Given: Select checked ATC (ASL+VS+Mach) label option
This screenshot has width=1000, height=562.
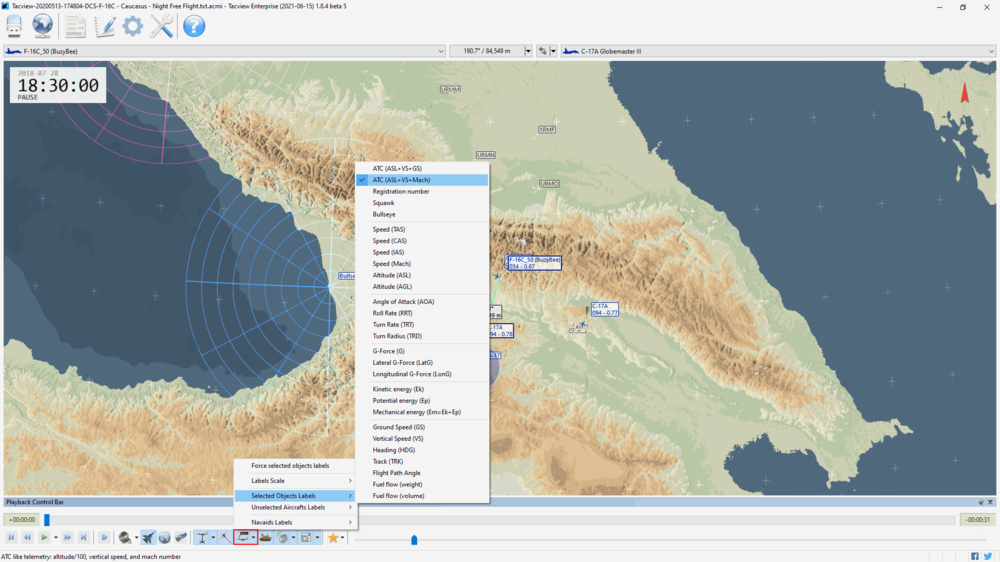Looking at the screenshot, I should click(x=401, y=180).
